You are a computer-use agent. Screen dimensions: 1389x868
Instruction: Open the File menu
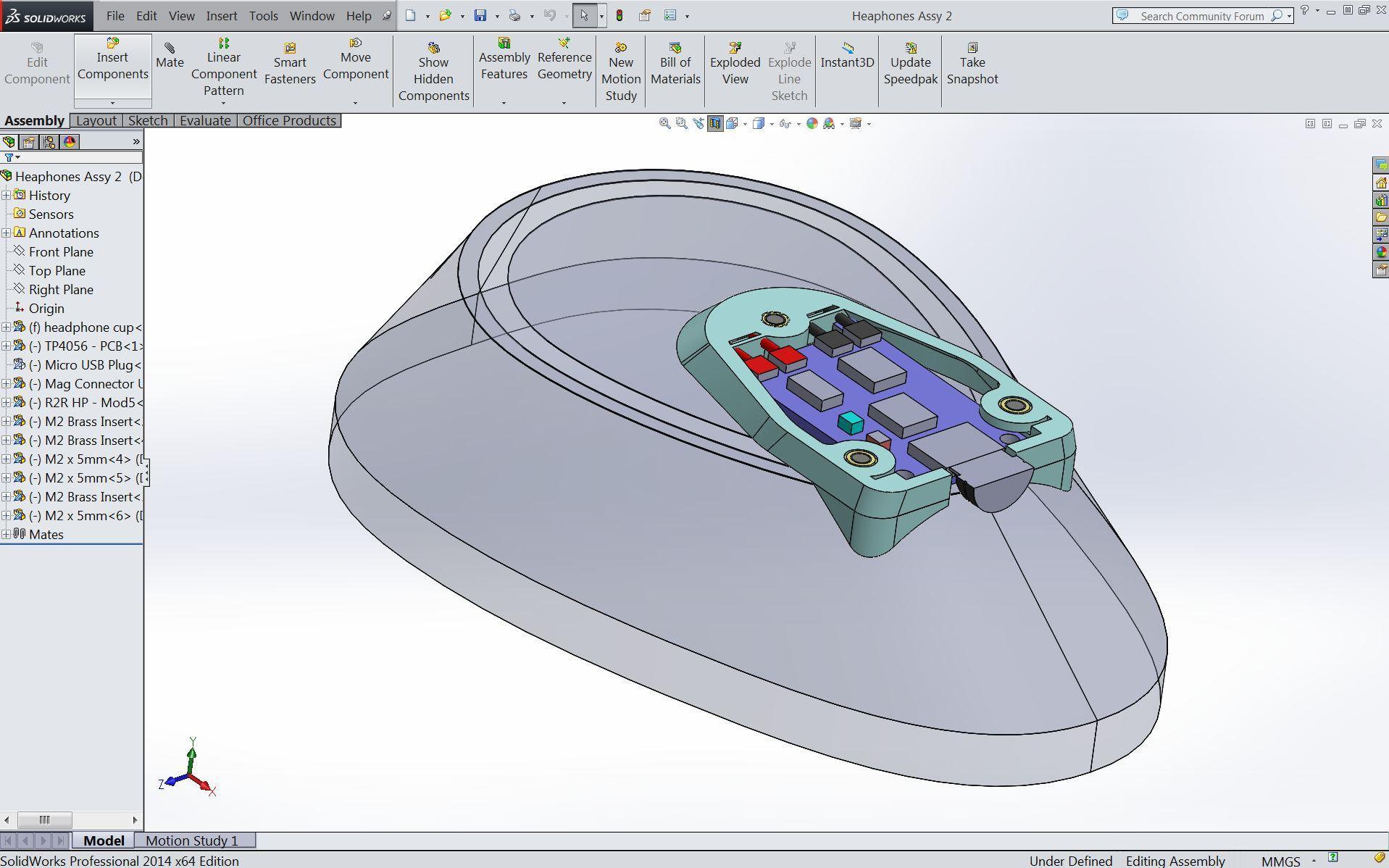point(114,15)
